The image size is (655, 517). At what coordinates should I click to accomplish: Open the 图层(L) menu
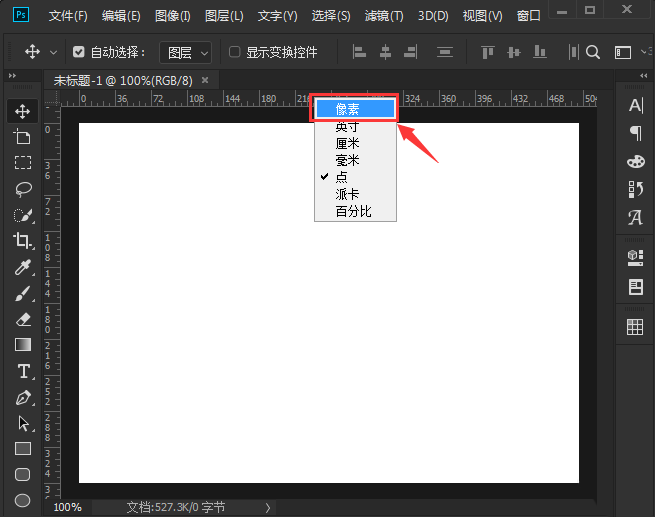(x=224, y=16)
